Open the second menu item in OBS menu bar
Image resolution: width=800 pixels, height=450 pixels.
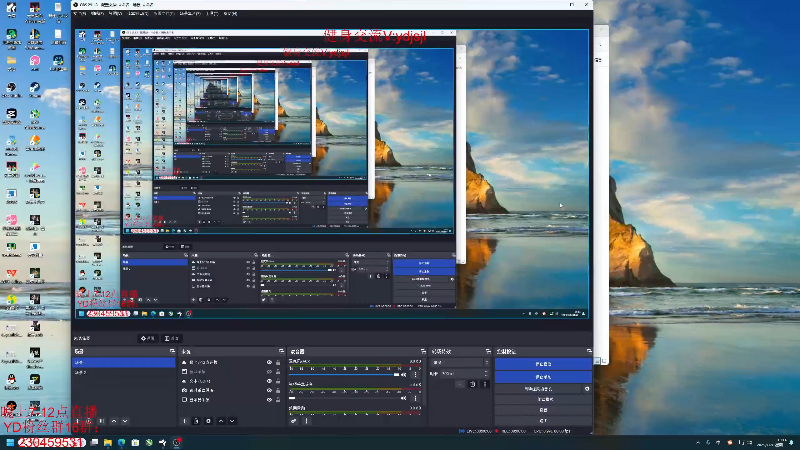pyautogui.click(x=97, y=14)
